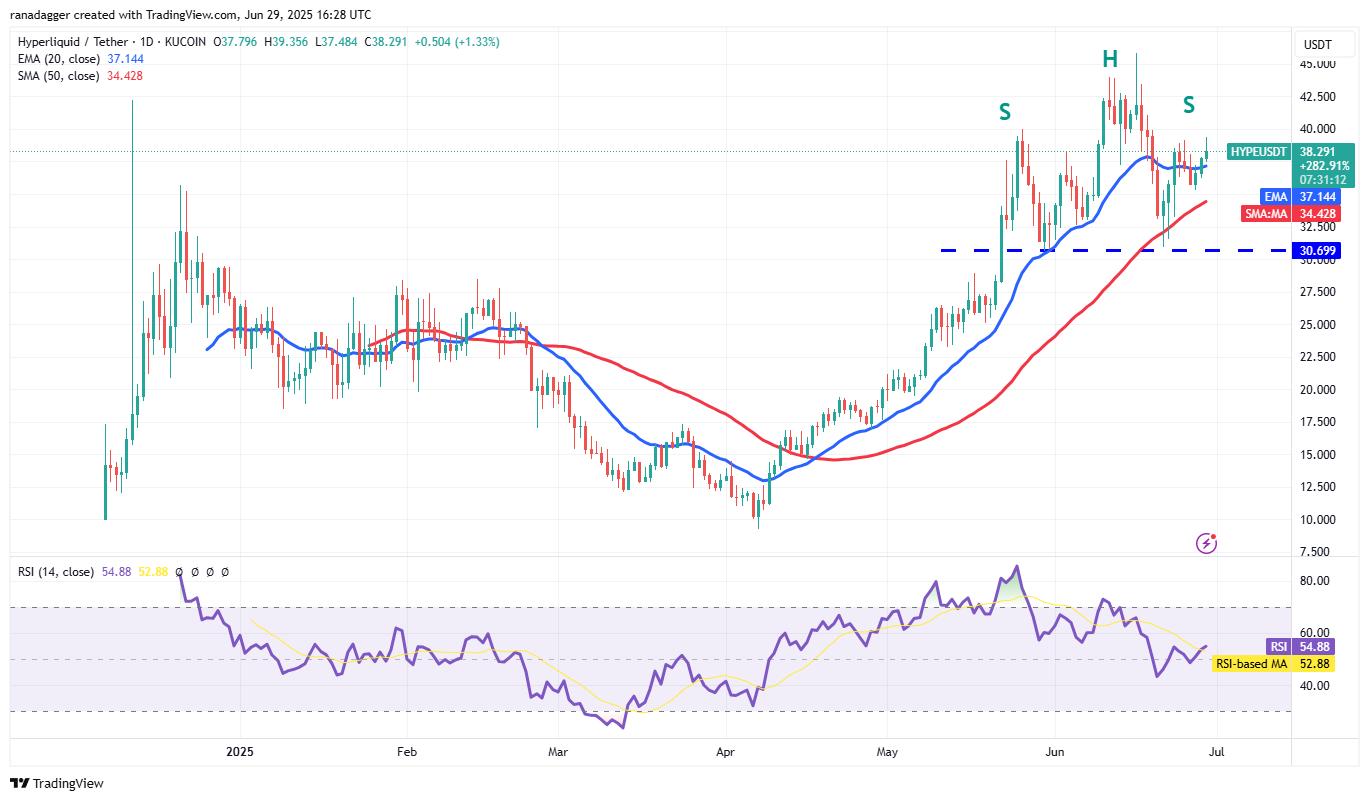Click the purple lightning flash icon
Viewport: 1369px width, 801px height.
1207,543
